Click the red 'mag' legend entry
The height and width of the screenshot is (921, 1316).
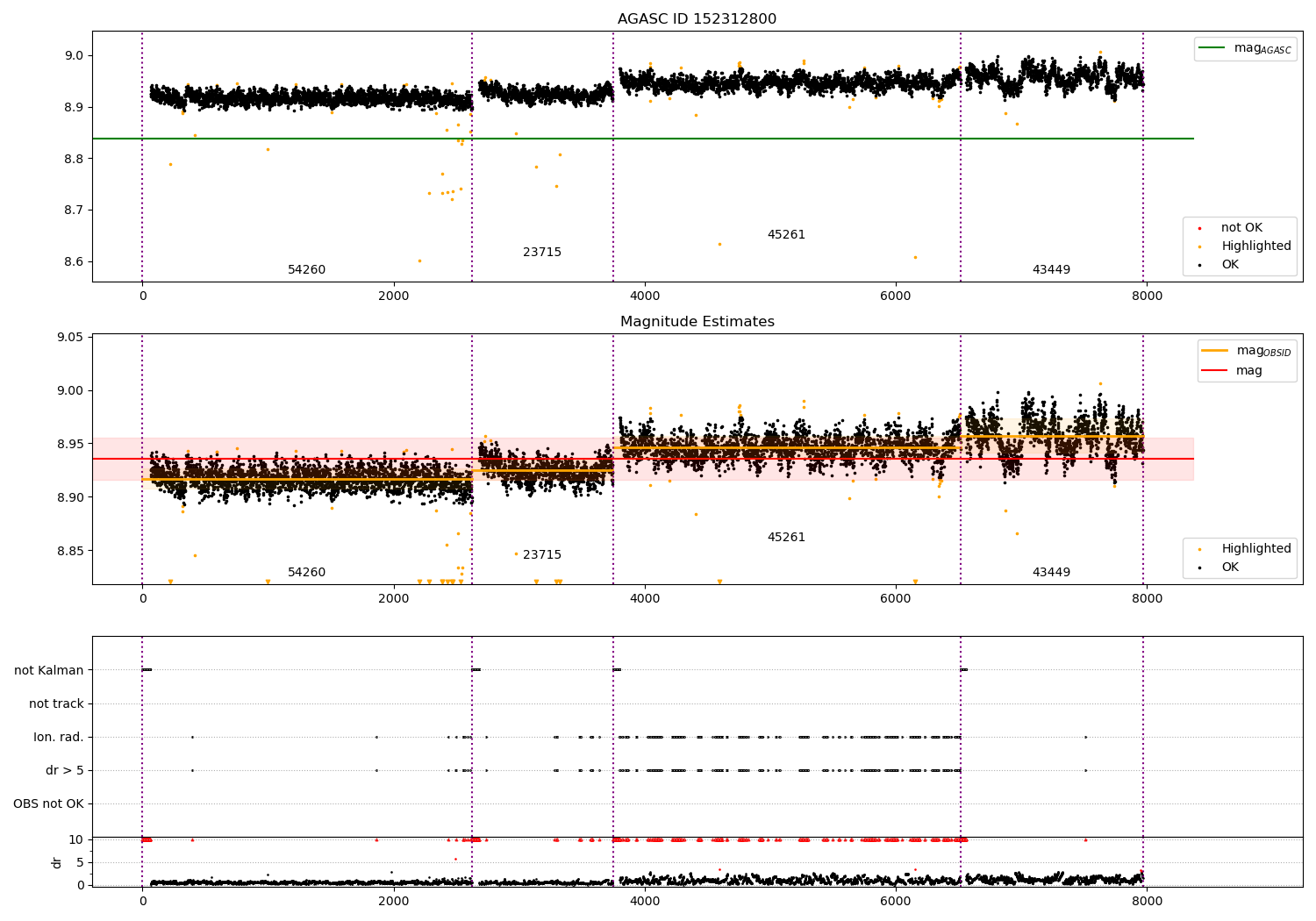1233,370
